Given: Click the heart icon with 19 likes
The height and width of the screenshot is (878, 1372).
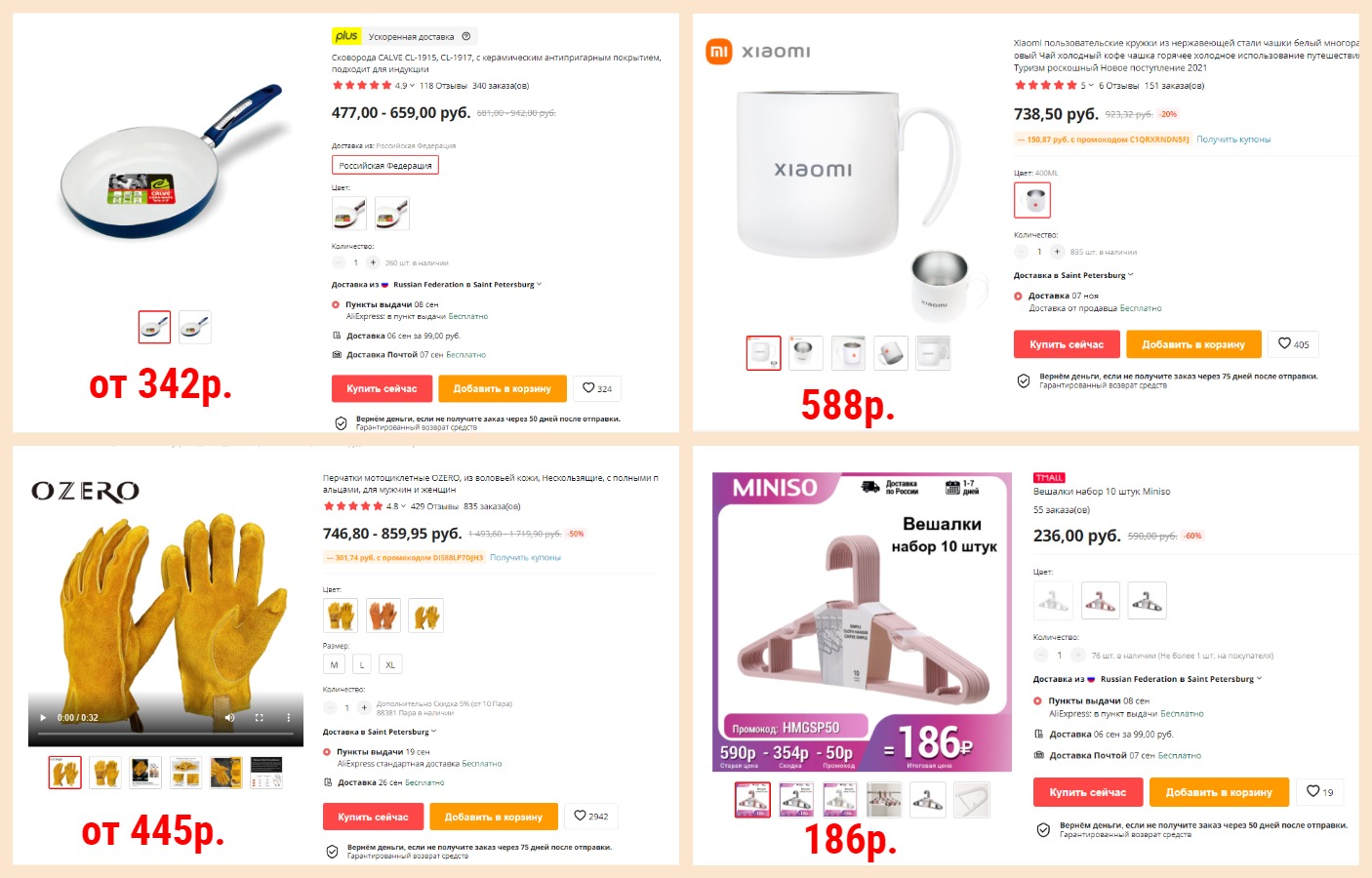Looking at the screenshot, I should tap(1319, 791).
